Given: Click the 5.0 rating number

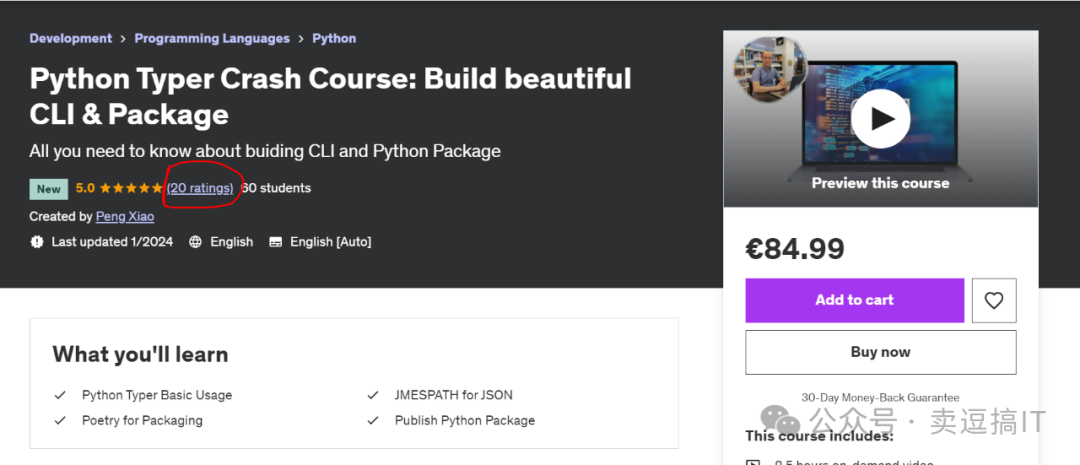Looking at the screenshot, I should (85, 187).
